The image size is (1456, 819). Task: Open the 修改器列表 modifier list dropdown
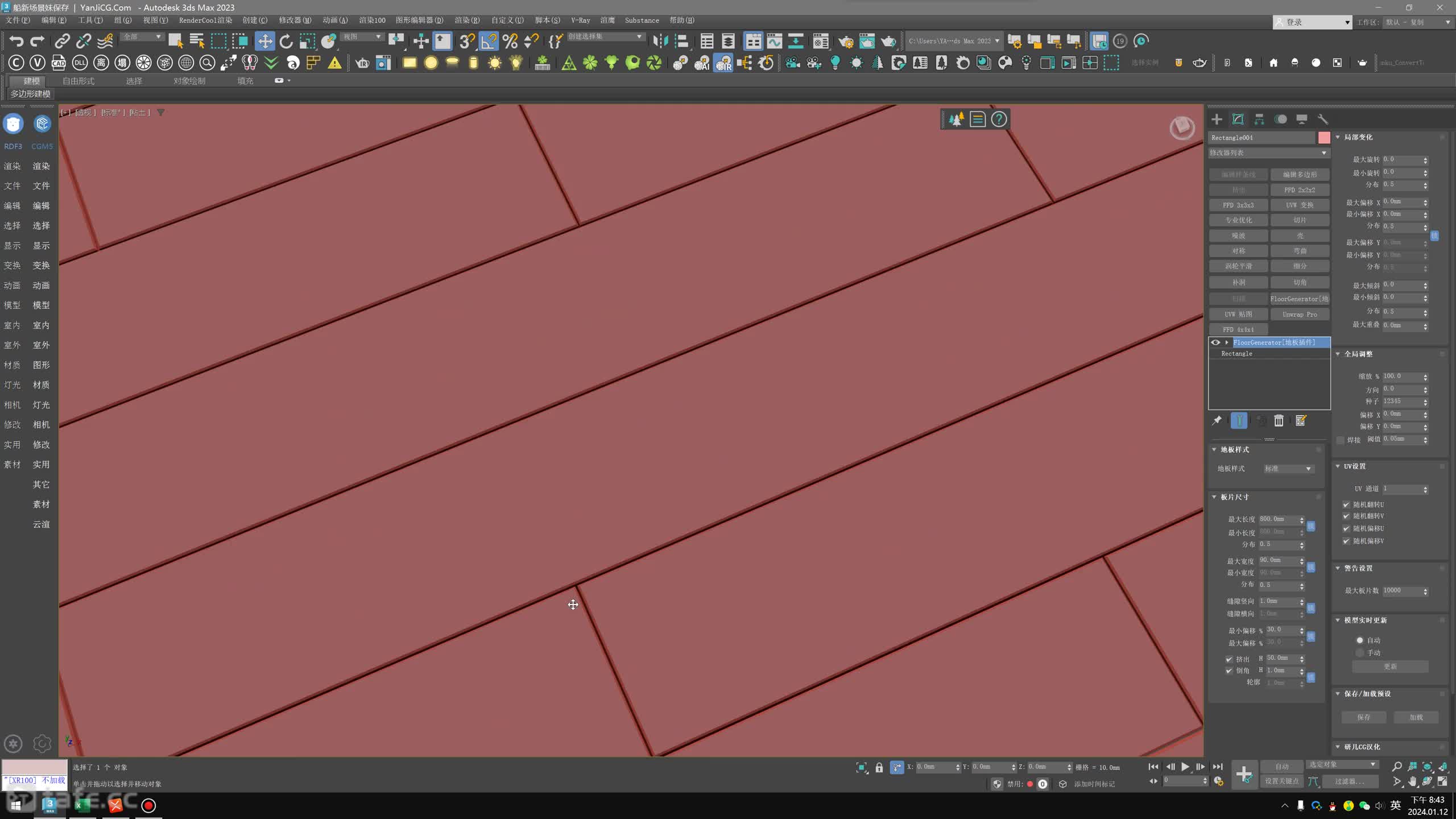pyautogui.click(x=1269, y=153)
